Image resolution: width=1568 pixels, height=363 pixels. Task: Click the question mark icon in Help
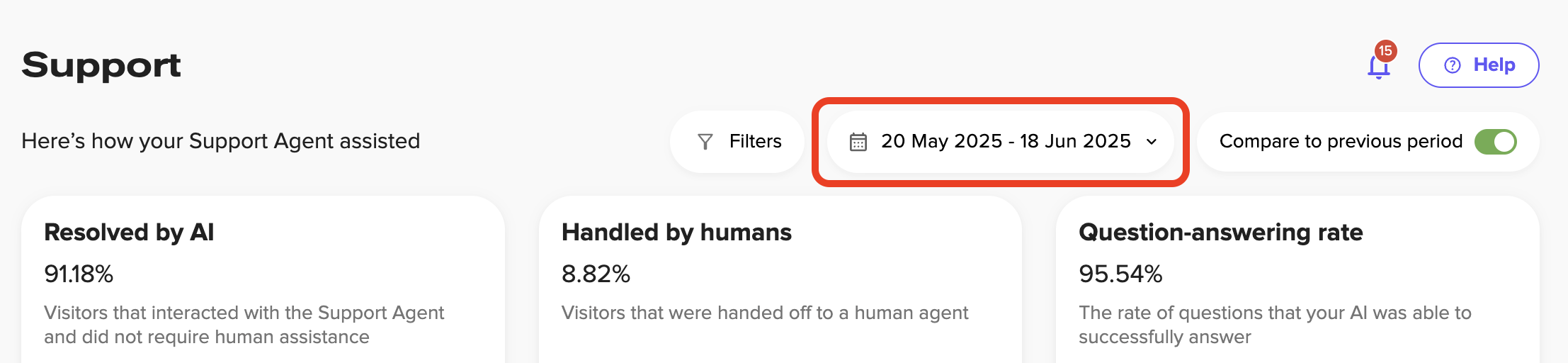tap(1453, 65)
